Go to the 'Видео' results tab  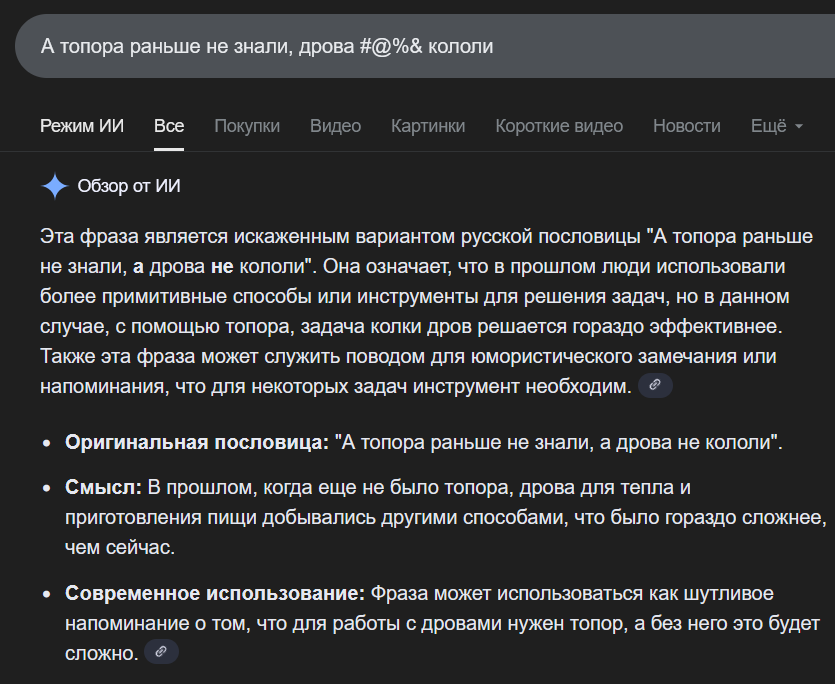[335, 126]
